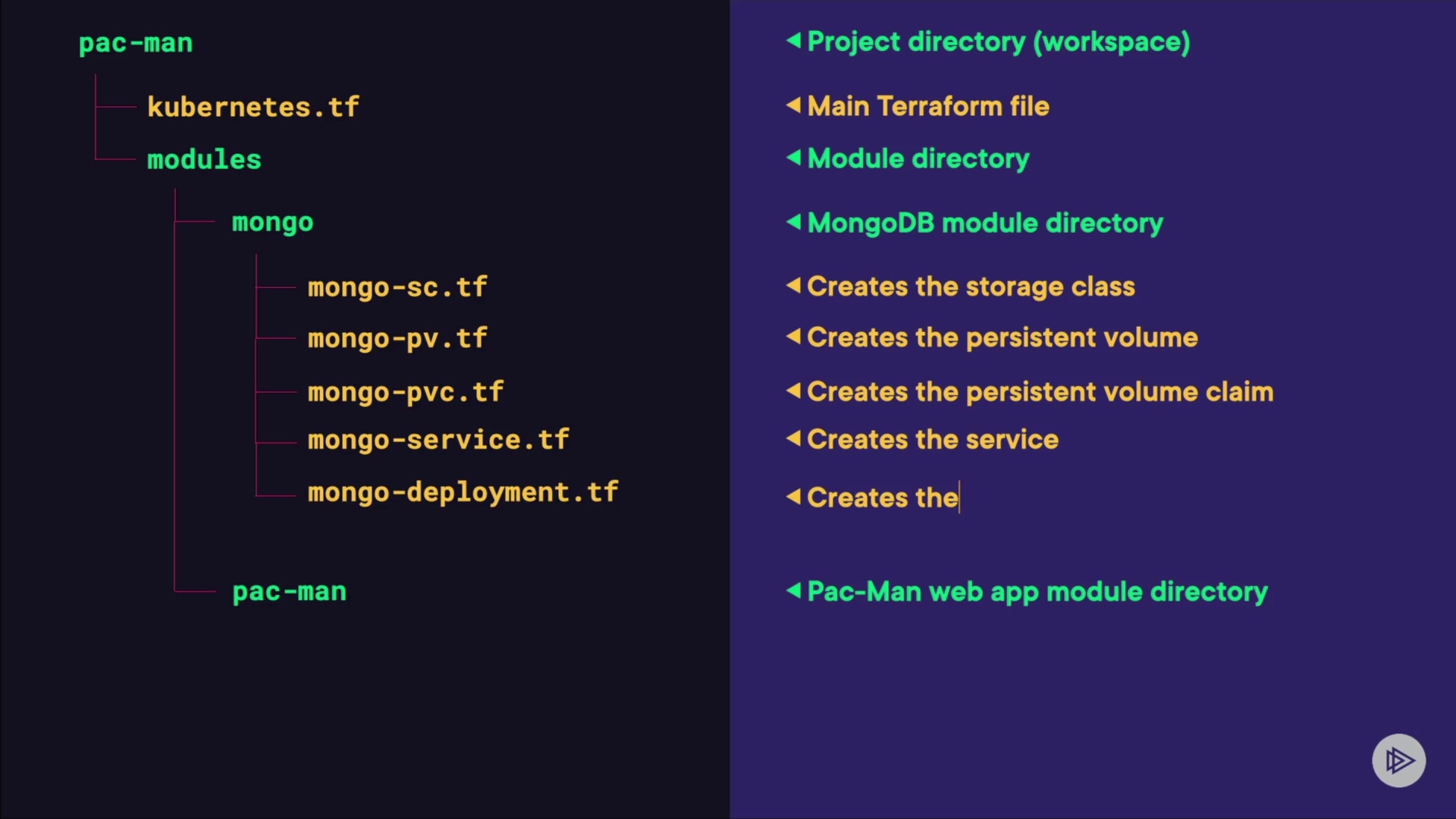1456x819 pixels.
Task: Select the root pac-man directory
Action: pos(136,43)
